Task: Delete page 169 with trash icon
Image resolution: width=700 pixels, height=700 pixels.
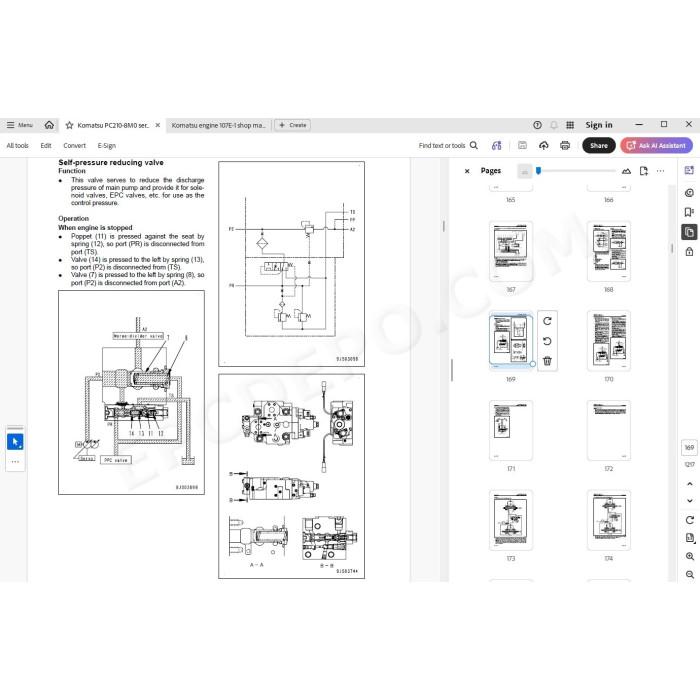Action: tap(547, 361)
